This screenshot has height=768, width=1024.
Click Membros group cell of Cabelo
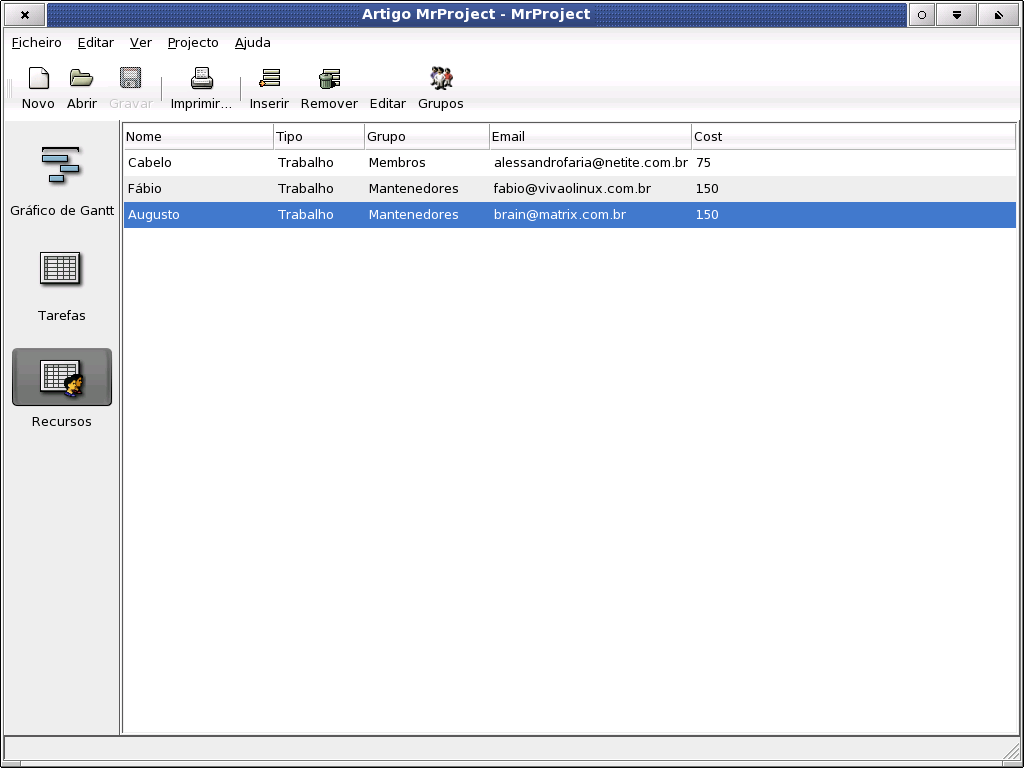[x=397, y=163]
